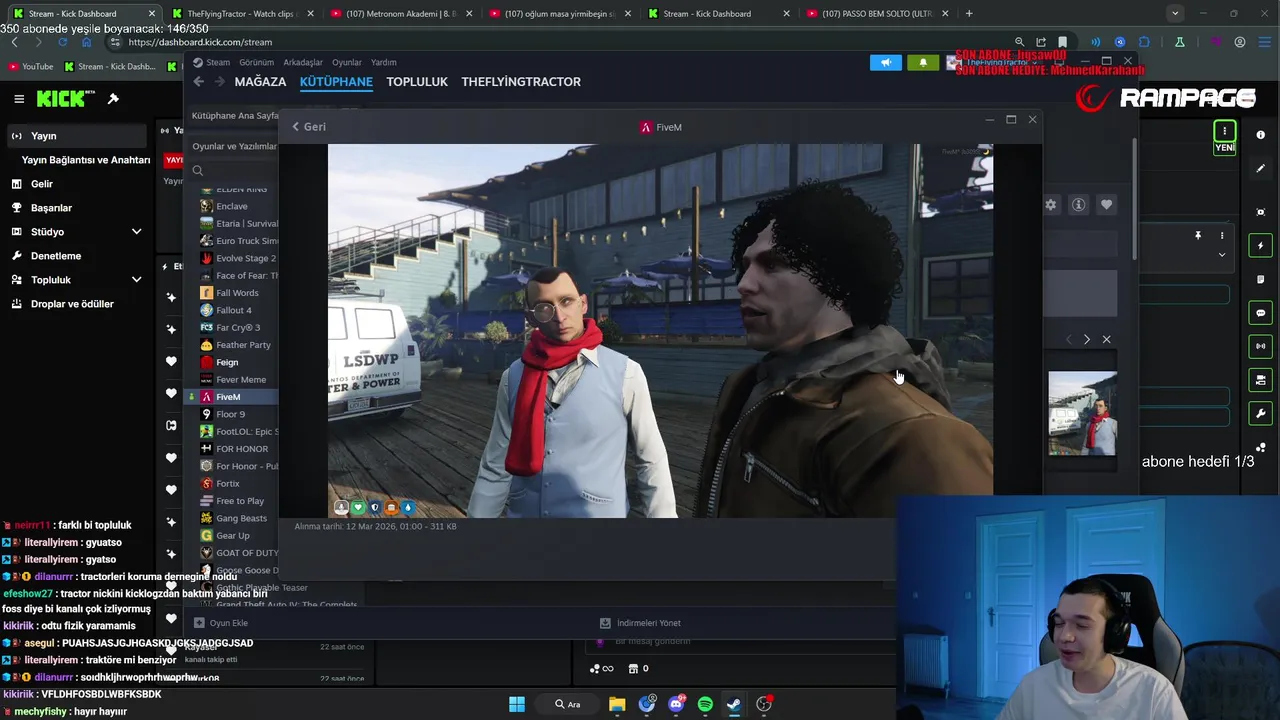Screen dimensions: 1280x720
Task: Select FOR HONOR in library list
Action: click(x=240, y=449)
